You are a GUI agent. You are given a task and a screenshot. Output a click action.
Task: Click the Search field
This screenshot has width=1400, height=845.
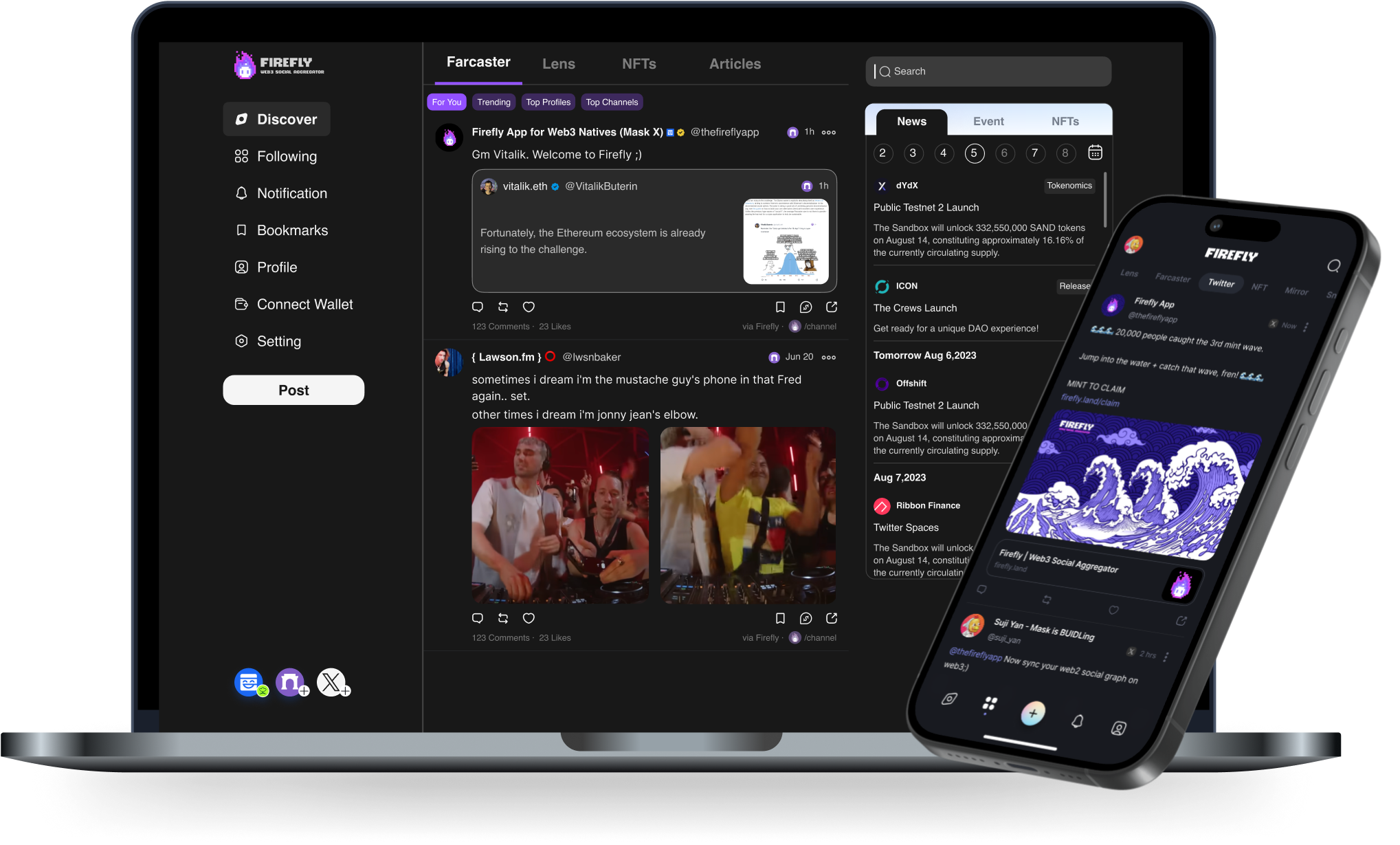point(988,72)
